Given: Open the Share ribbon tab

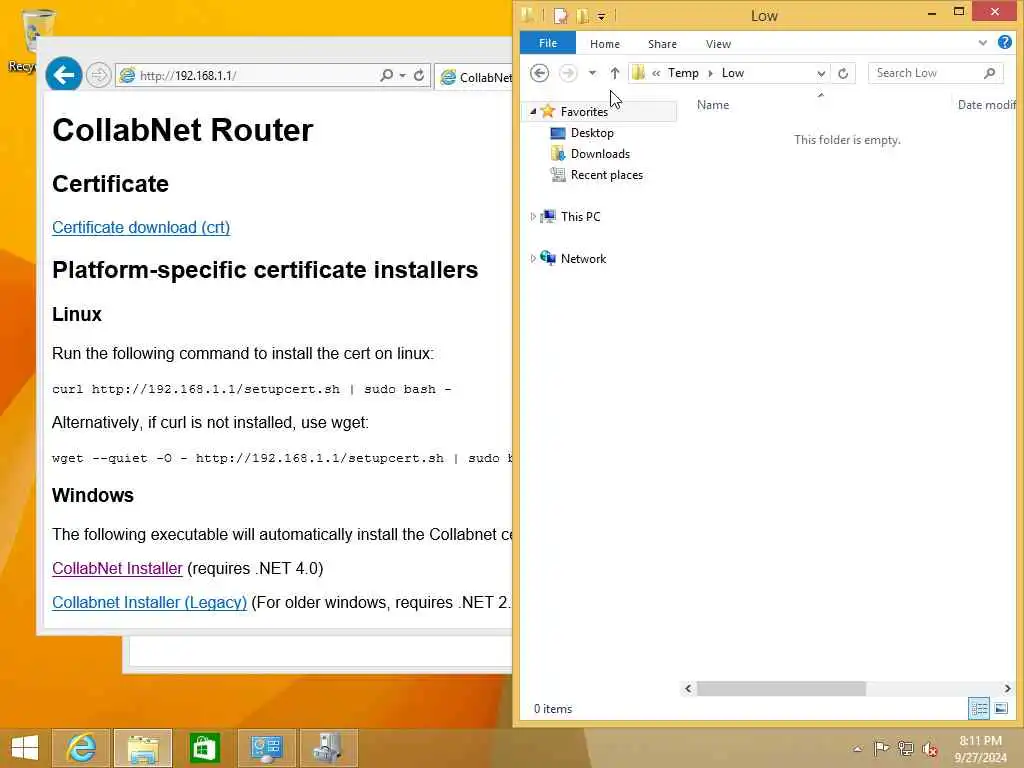Looking at the screenshot, I should 662,44.
